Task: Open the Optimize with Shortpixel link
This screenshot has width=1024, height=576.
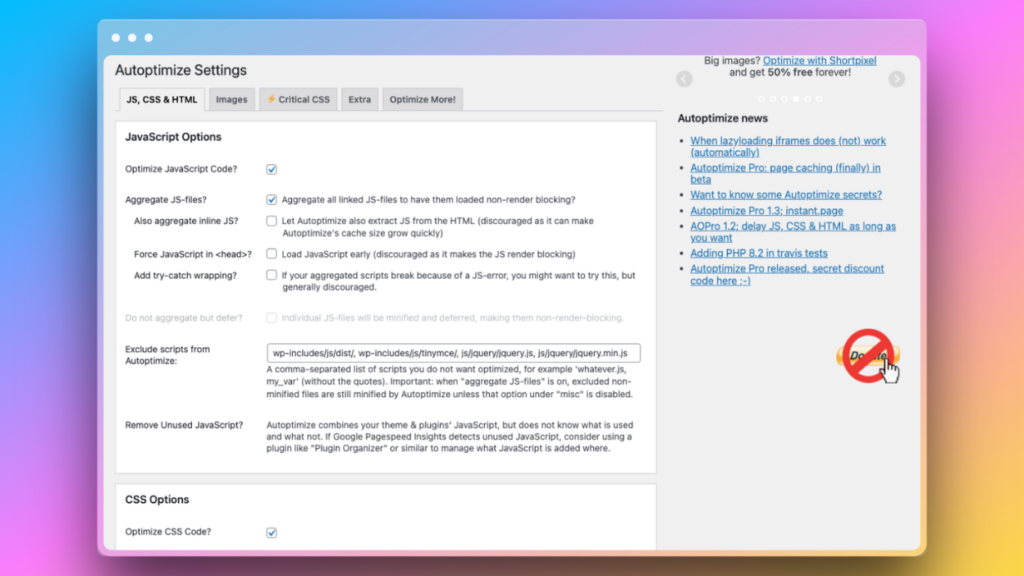Action: pos(820,60)
